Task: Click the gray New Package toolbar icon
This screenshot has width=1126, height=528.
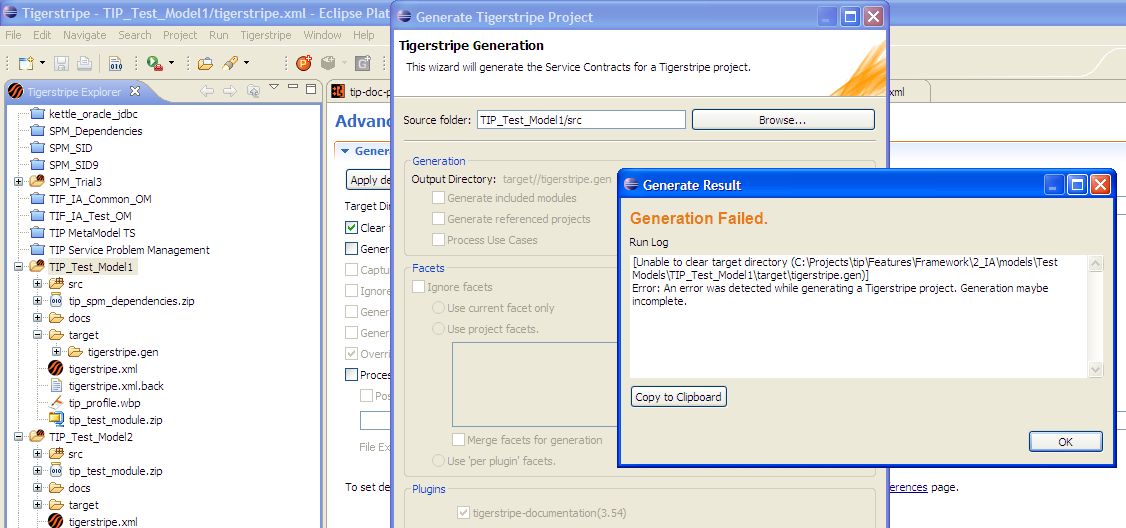Action: coord(328,63)
